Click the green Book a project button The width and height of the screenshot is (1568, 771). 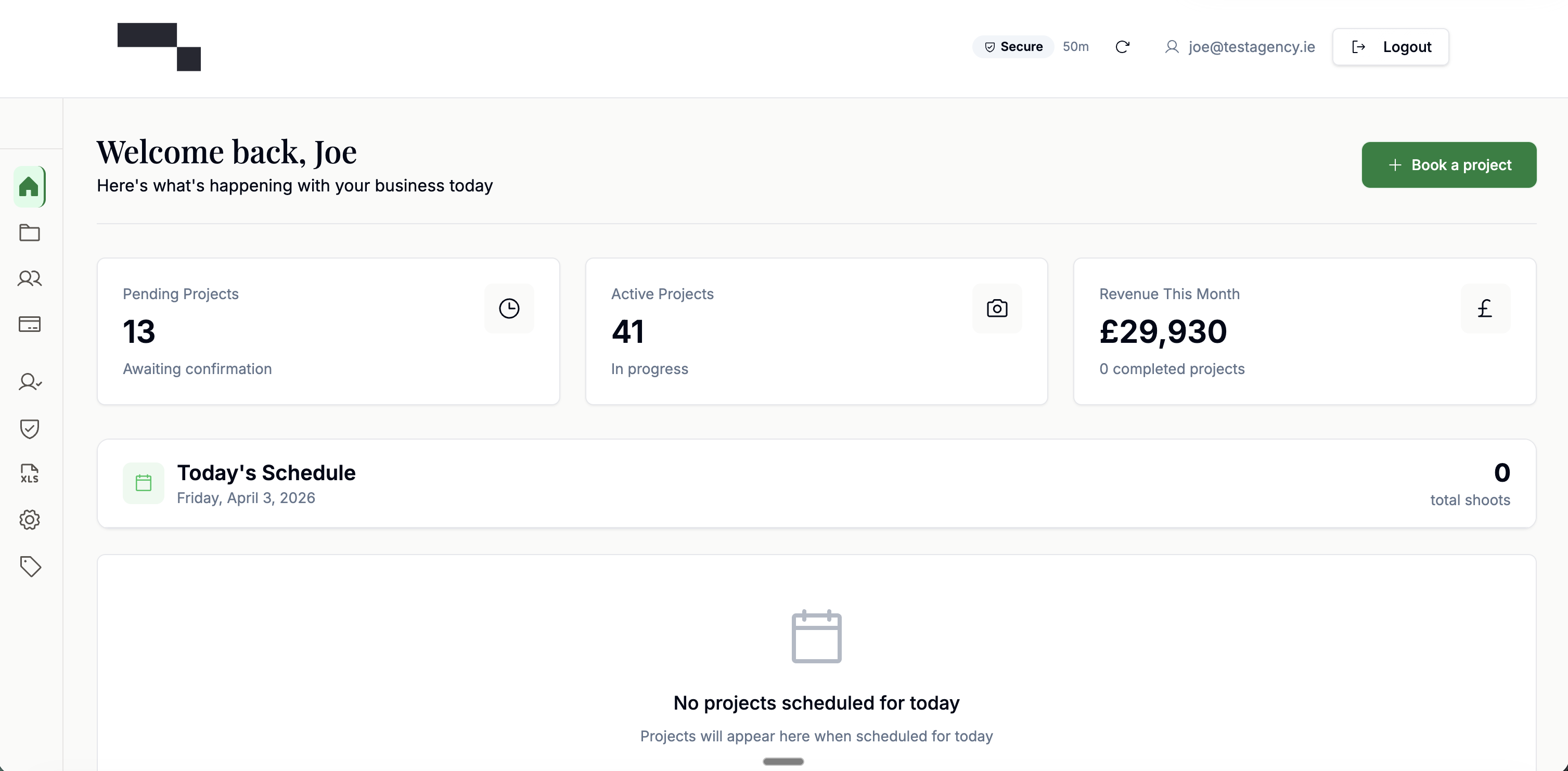(x=1449, y=165)
